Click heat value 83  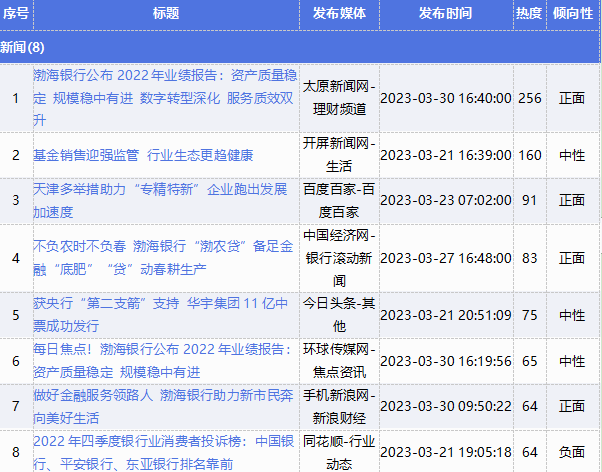pyautogui.click(x=529, y=258)
